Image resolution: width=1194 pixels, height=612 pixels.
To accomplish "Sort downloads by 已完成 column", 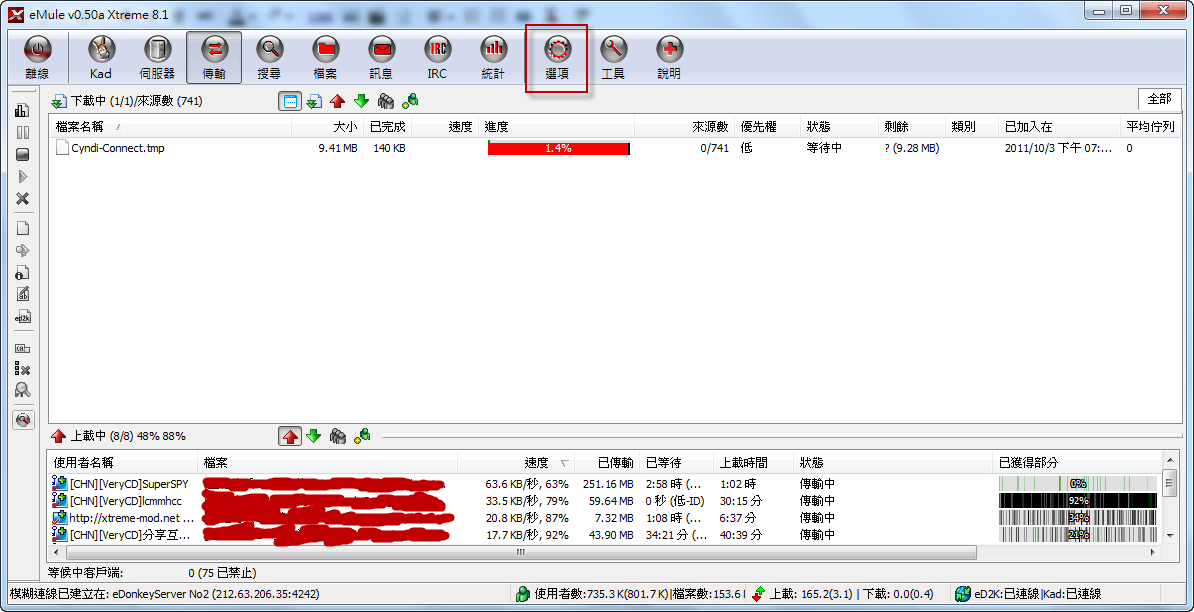I will pyautogui.click(x=388, y=126).
